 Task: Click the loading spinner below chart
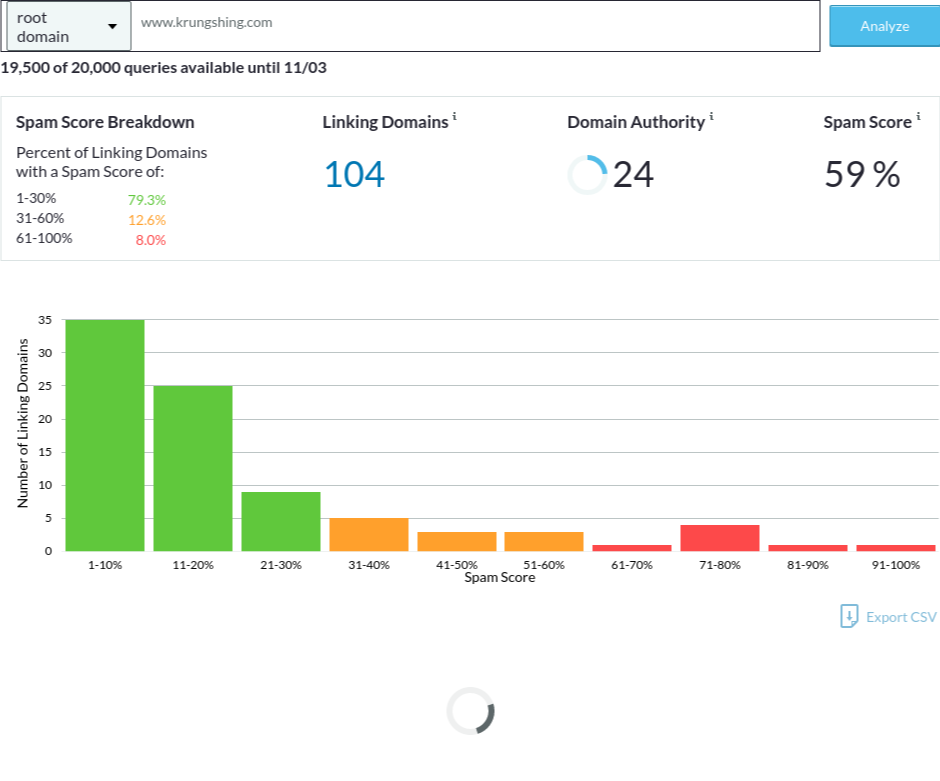pyautogui.click(x=470, y=711)
